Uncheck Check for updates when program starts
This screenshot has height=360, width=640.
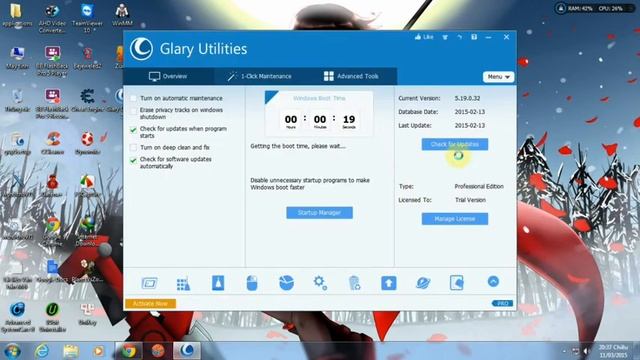pos(133,129)
